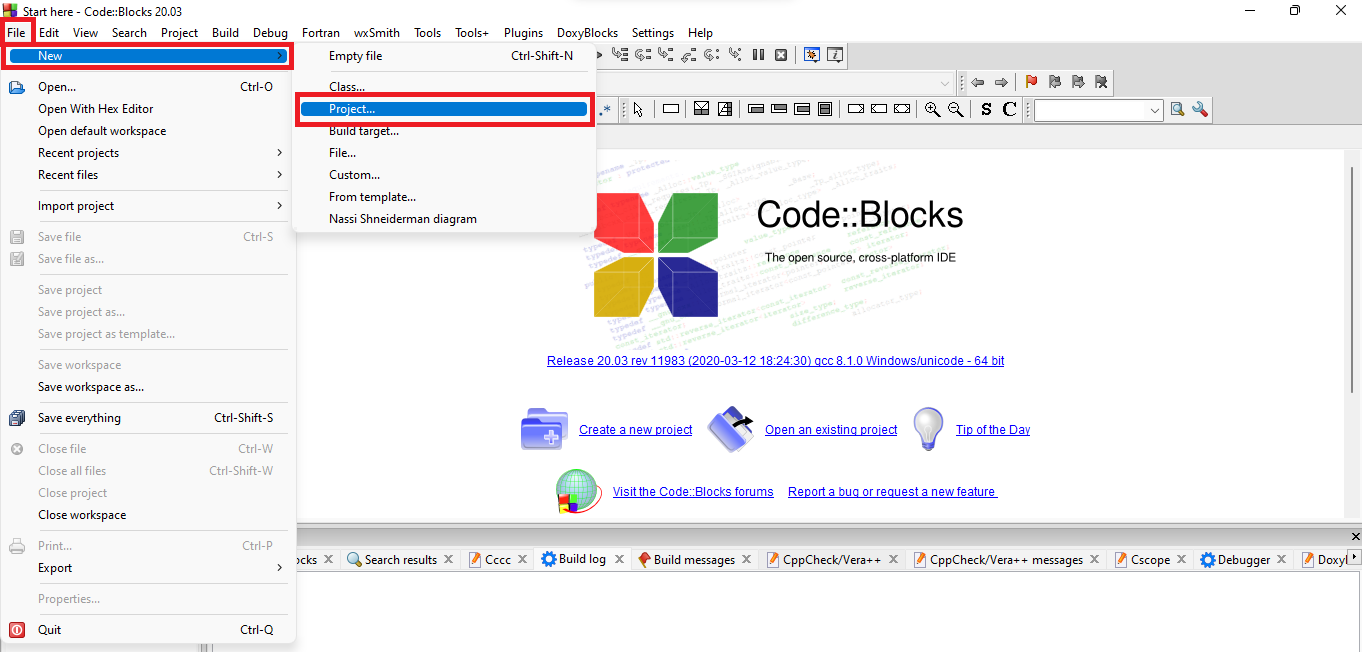
Task: Click the bold S toolbar icon
Action: pos(986,109)
